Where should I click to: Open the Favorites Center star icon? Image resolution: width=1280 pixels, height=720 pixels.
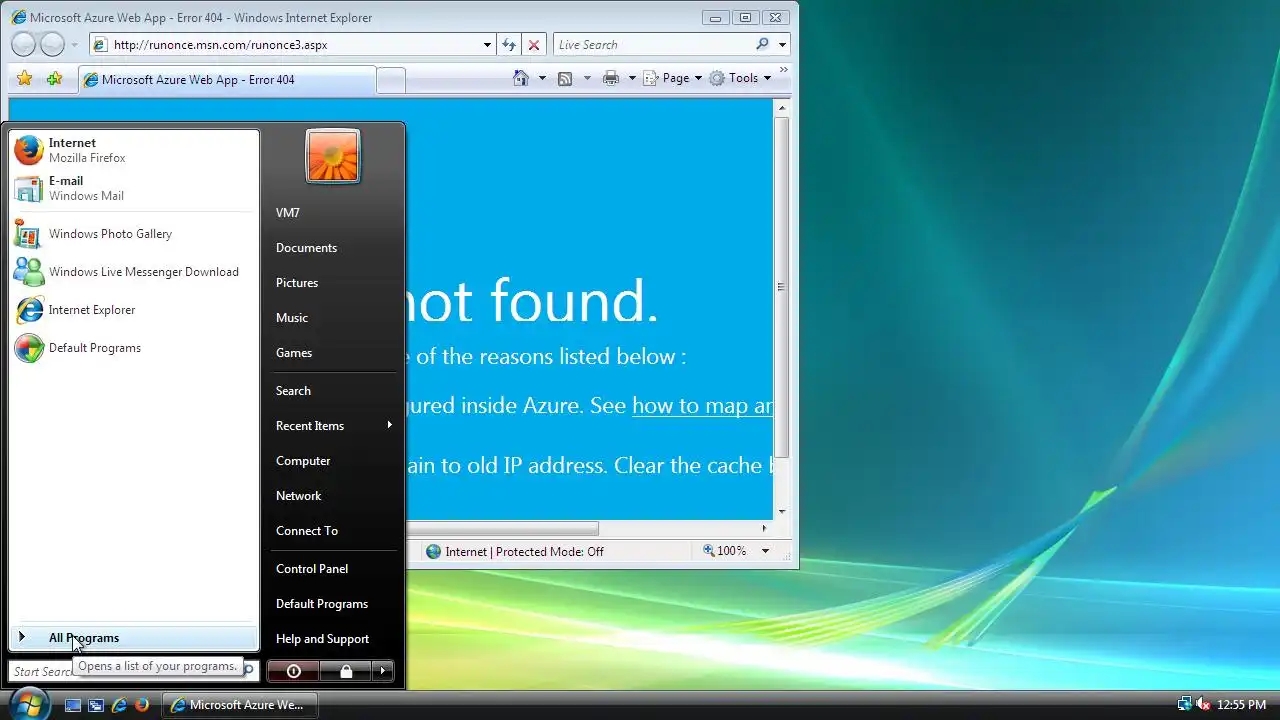[x=25, y=79]
